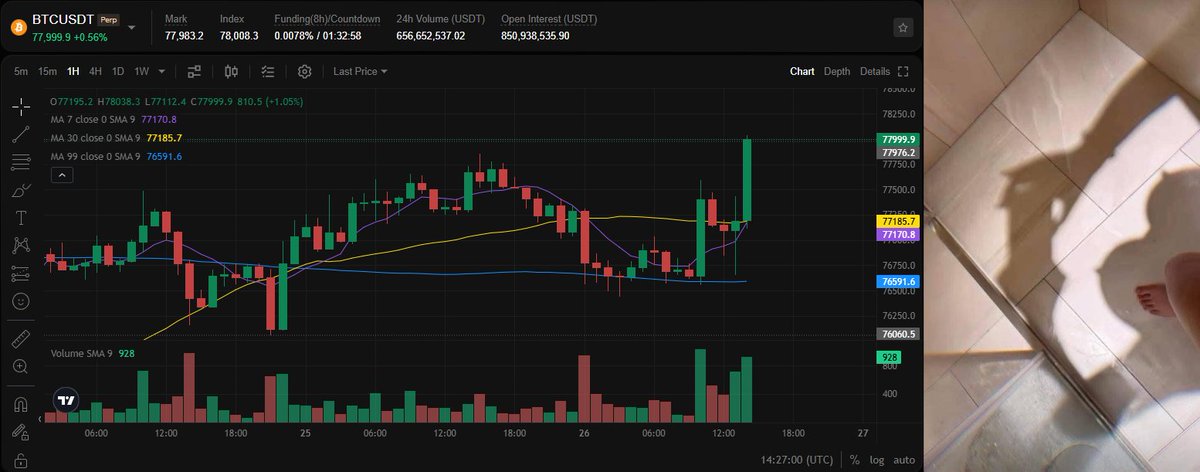Click the 928 volume axis label
This screenshot has width=1200, height=472.
887,357
